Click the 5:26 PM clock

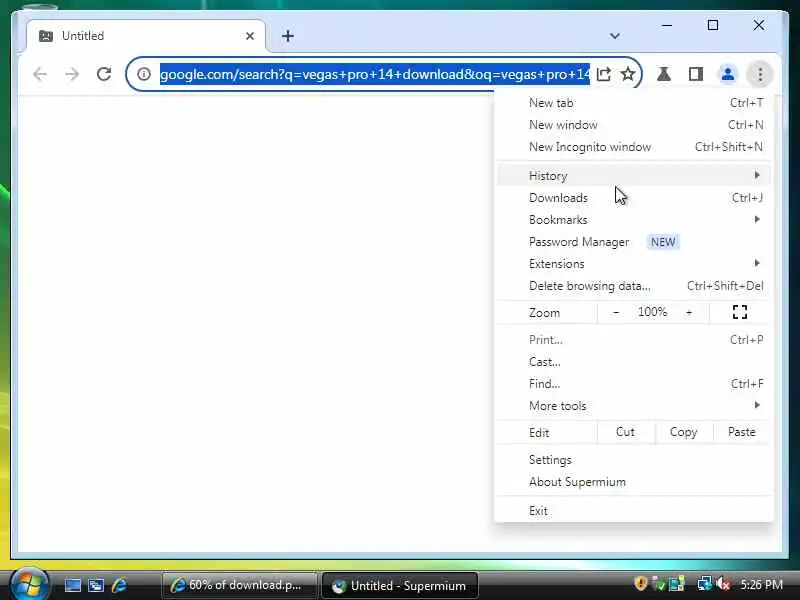click(x=762, y=584)
